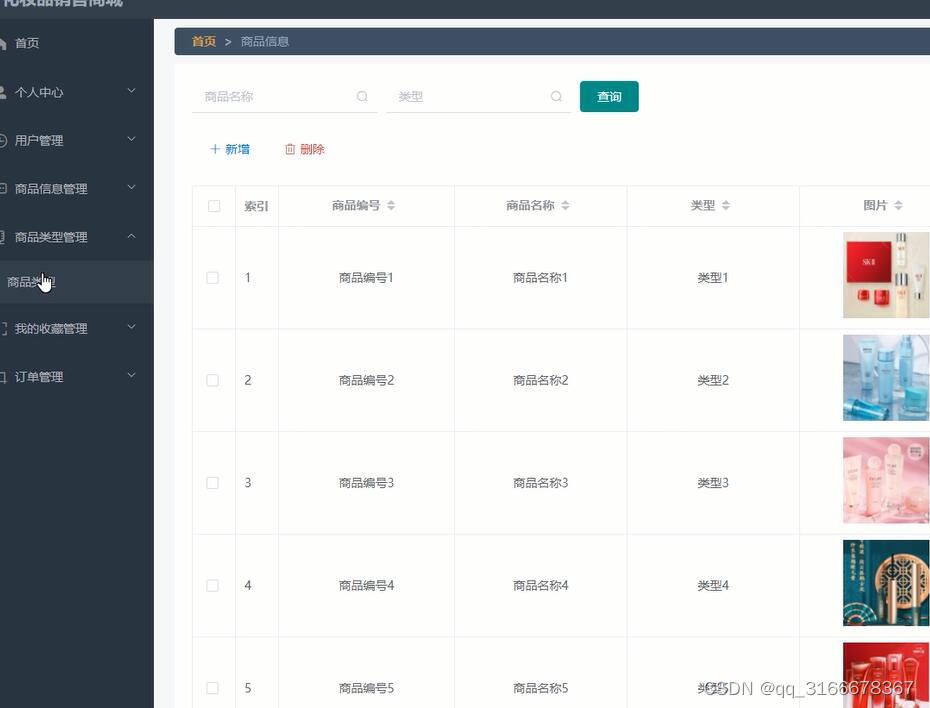Click the sort arrows beside 类型 header
930x708 pixels.
tap(726, 205)
